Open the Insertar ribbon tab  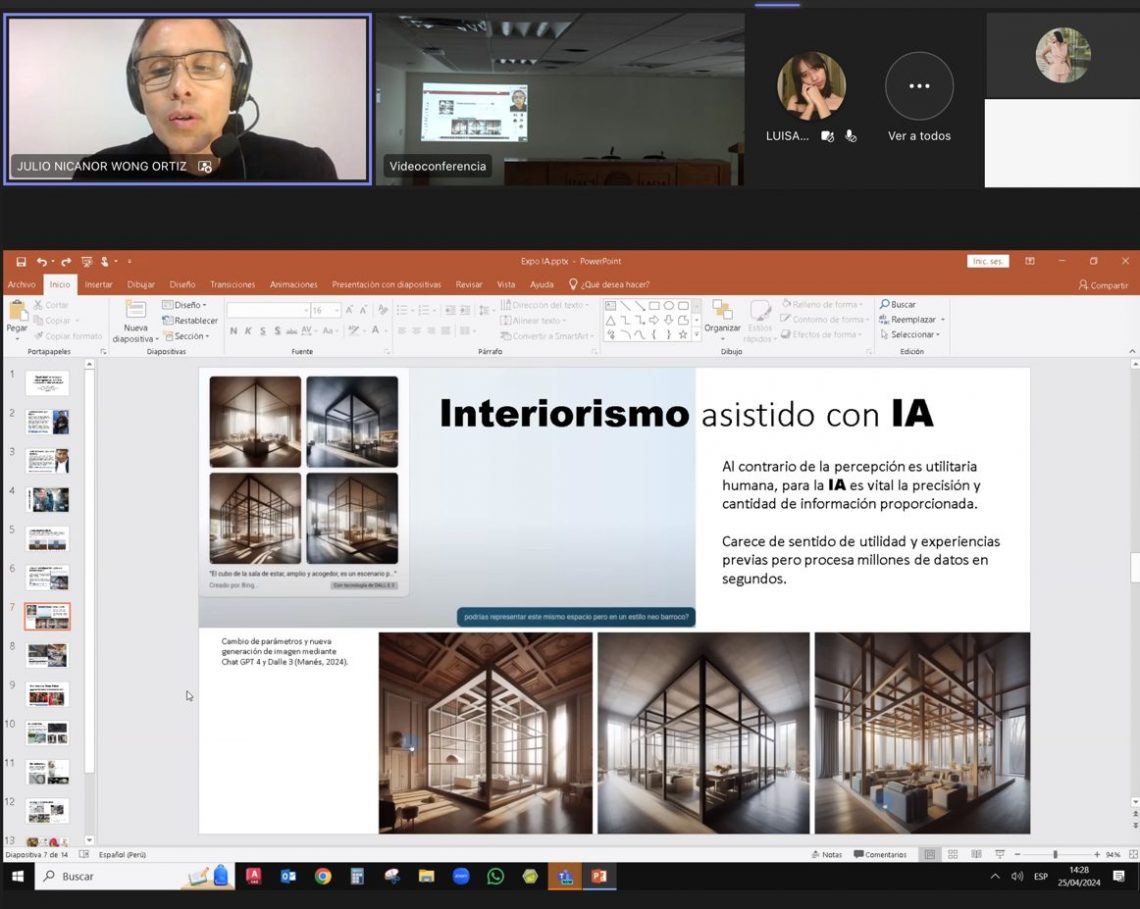point(98,285)
